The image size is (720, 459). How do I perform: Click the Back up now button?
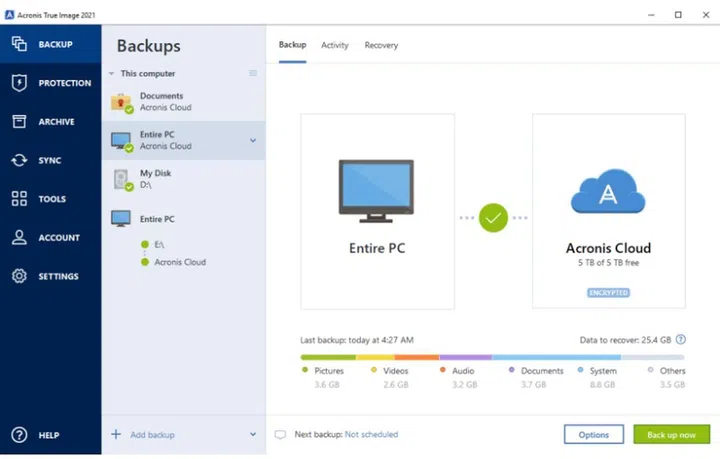tap(671, 435)
